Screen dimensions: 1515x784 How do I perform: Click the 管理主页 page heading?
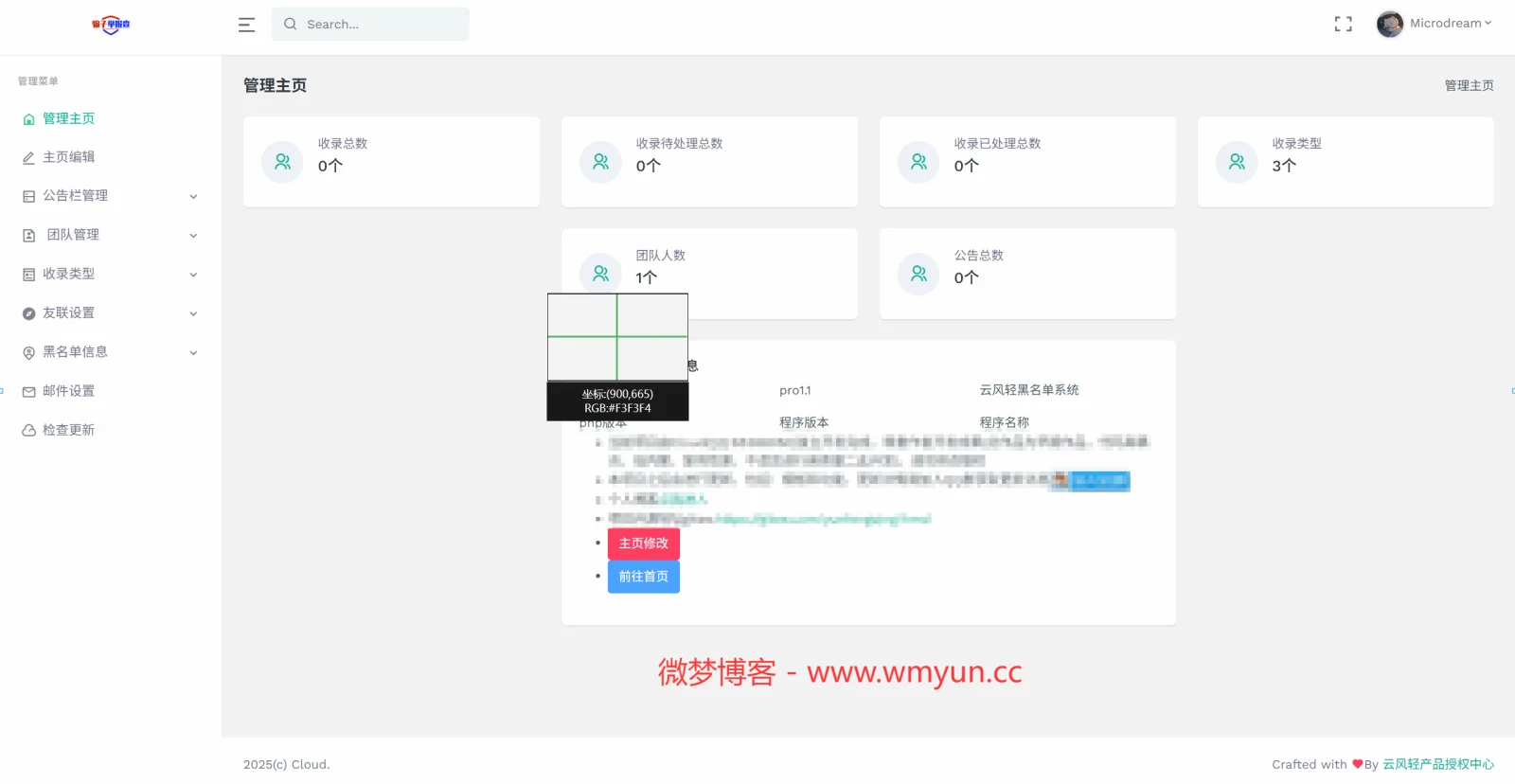tap(275, 85)
